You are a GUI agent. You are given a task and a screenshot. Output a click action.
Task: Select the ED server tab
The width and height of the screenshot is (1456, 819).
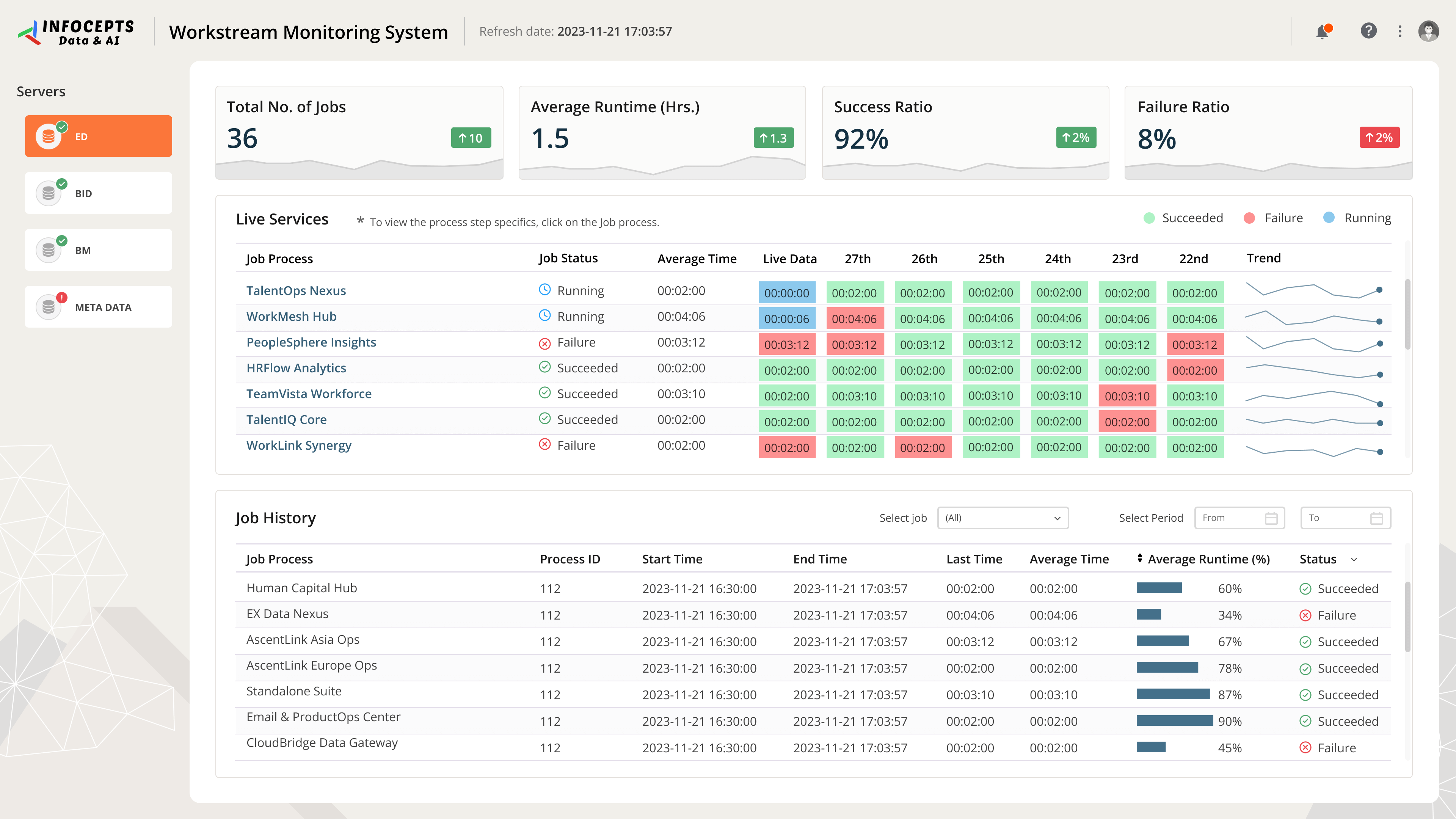tap(98, 136)
